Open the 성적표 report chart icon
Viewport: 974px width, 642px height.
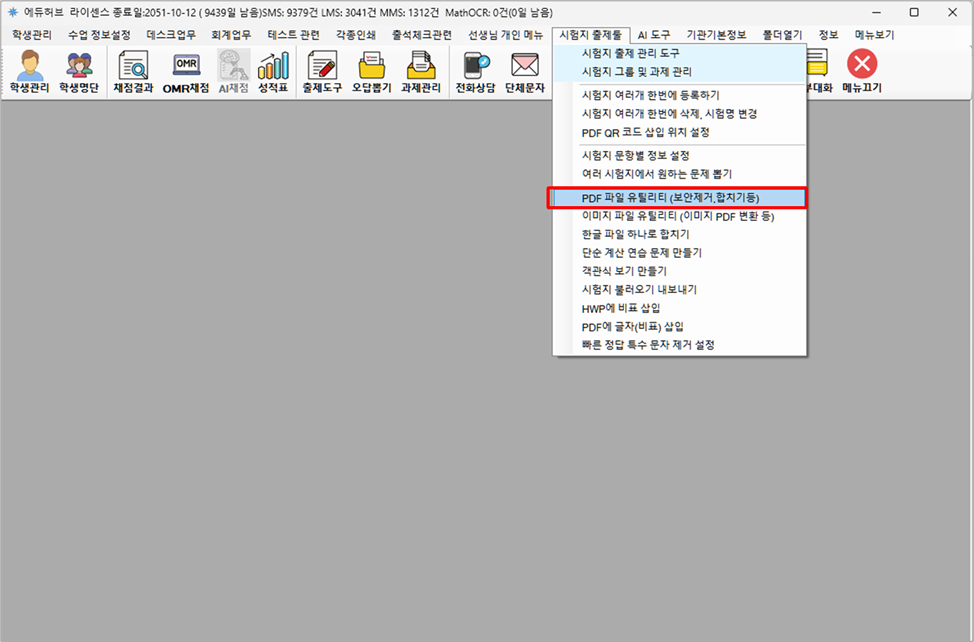tap(272, 70)
